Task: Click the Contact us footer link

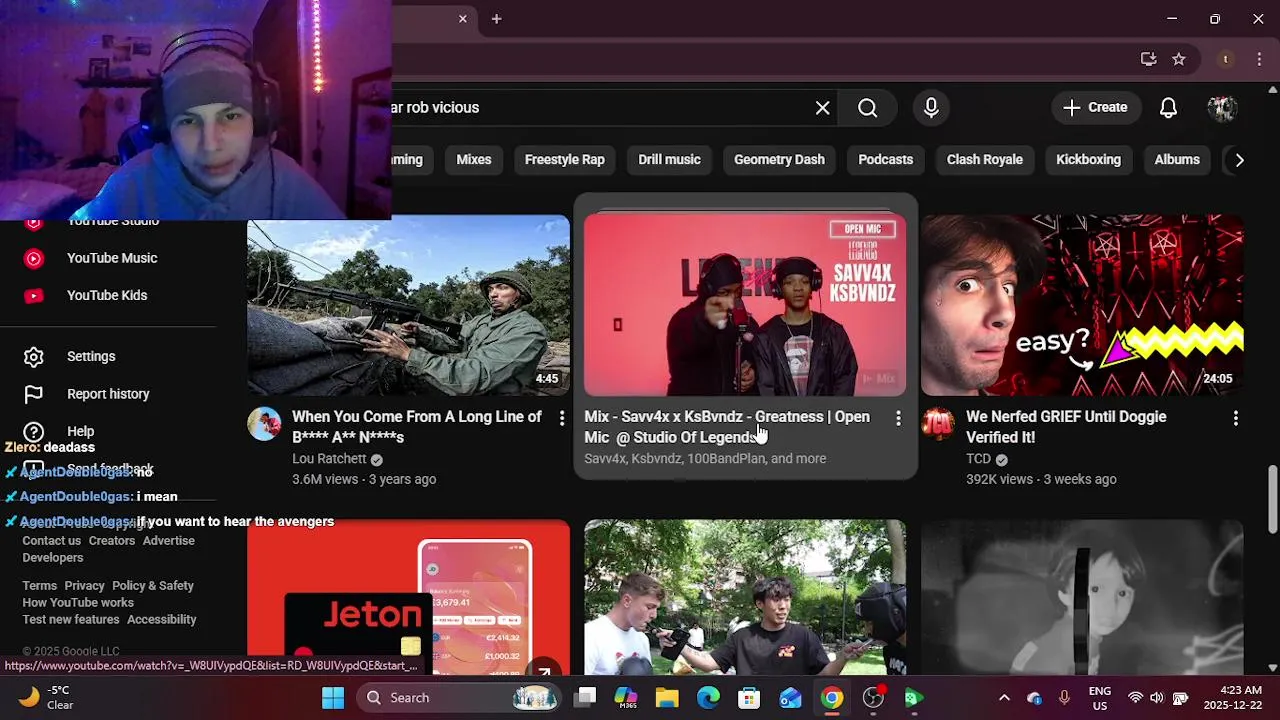Action: pyautogui.click(x=51, y=540)
